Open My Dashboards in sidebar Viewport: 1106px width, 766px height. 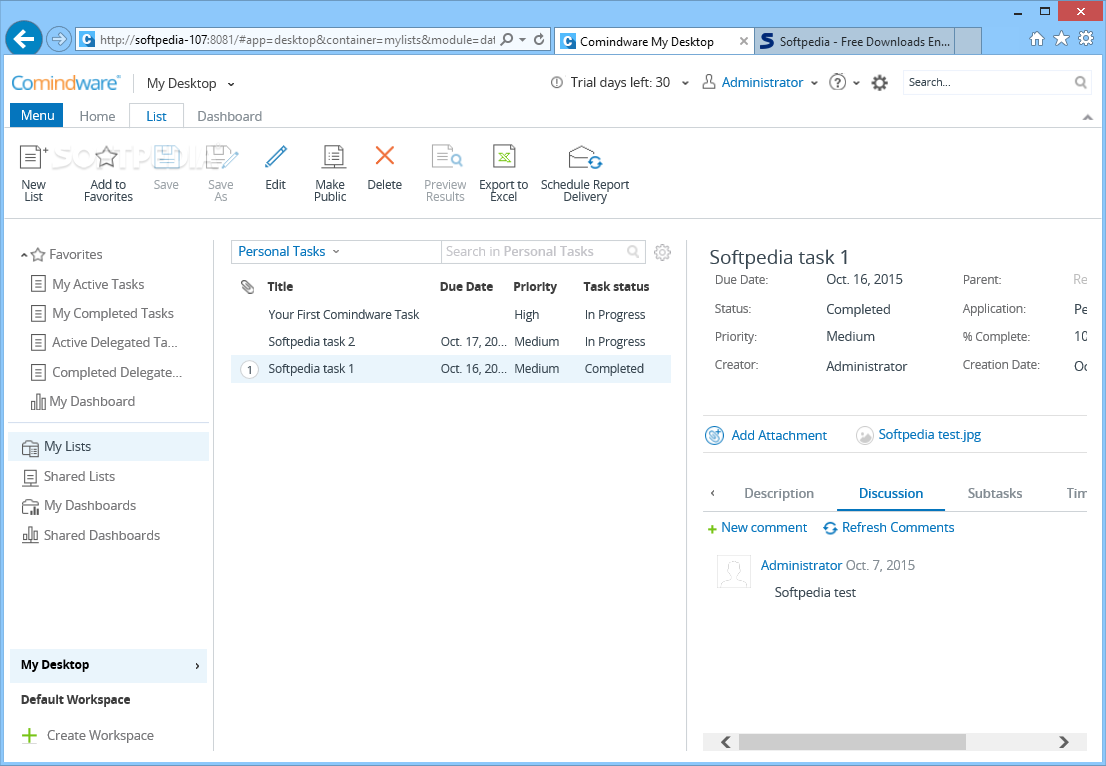coord(79,506)
